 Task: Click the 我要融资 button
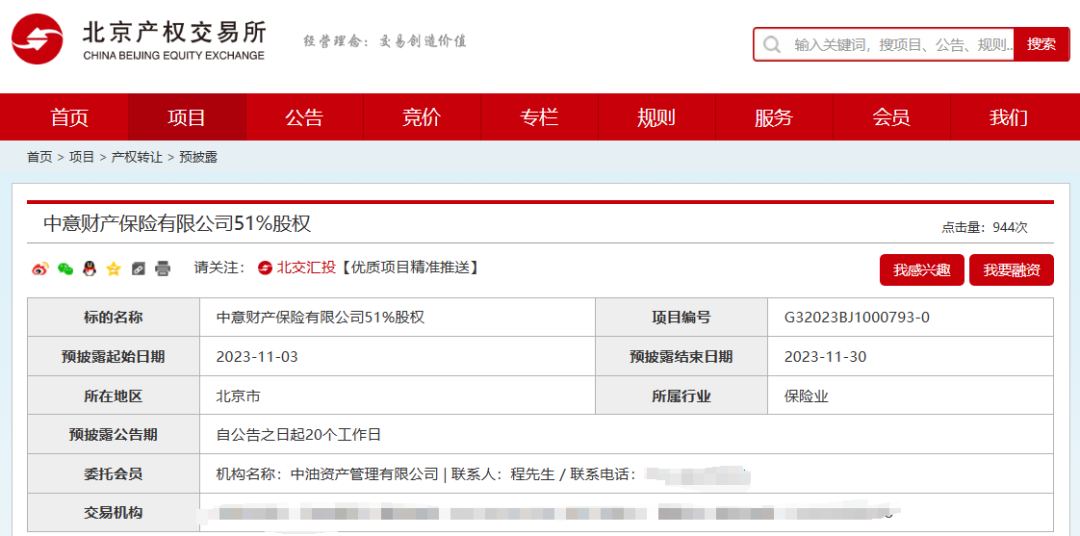coord(1011,270)
